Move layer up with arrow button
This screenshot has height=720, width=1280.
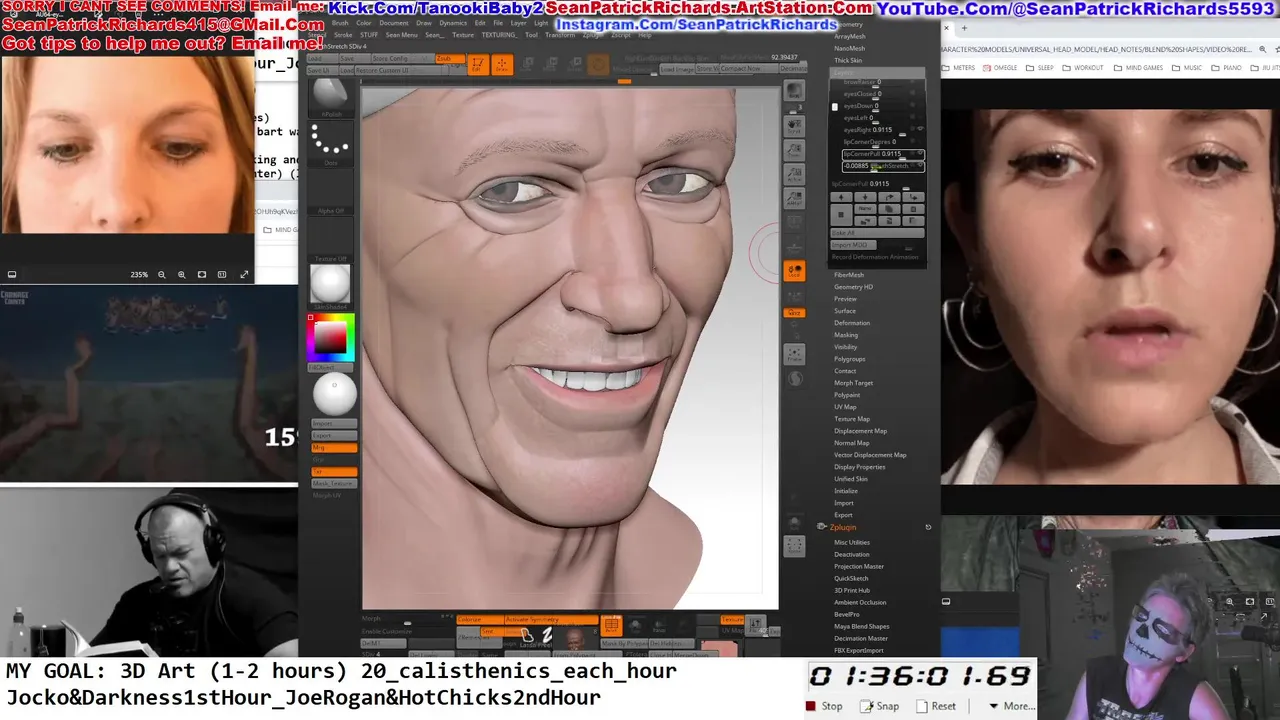pyautogui.click(x=840, y=197)
